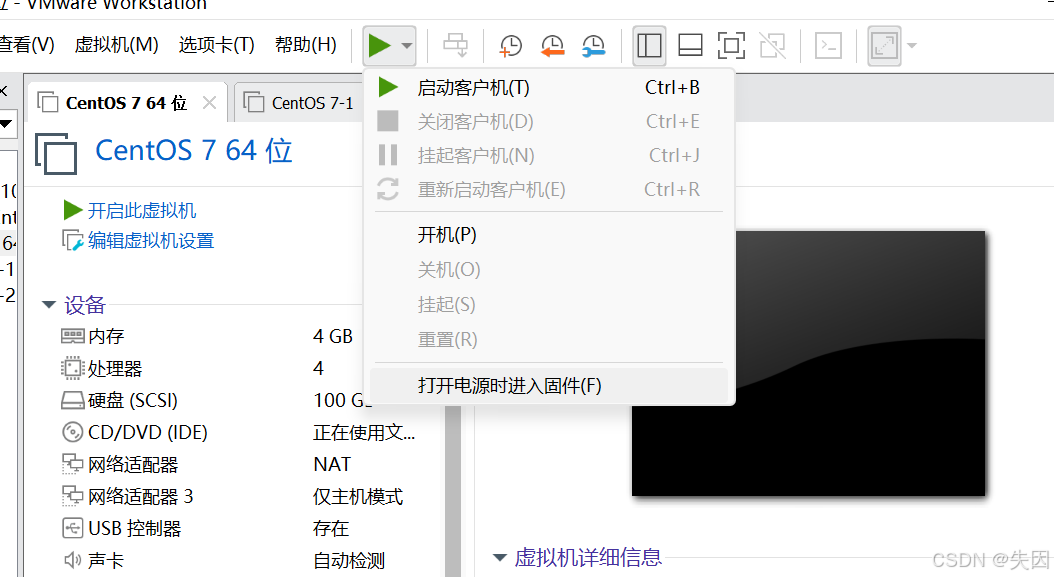Open the 虚拟机(M) menu

(116, 45)
